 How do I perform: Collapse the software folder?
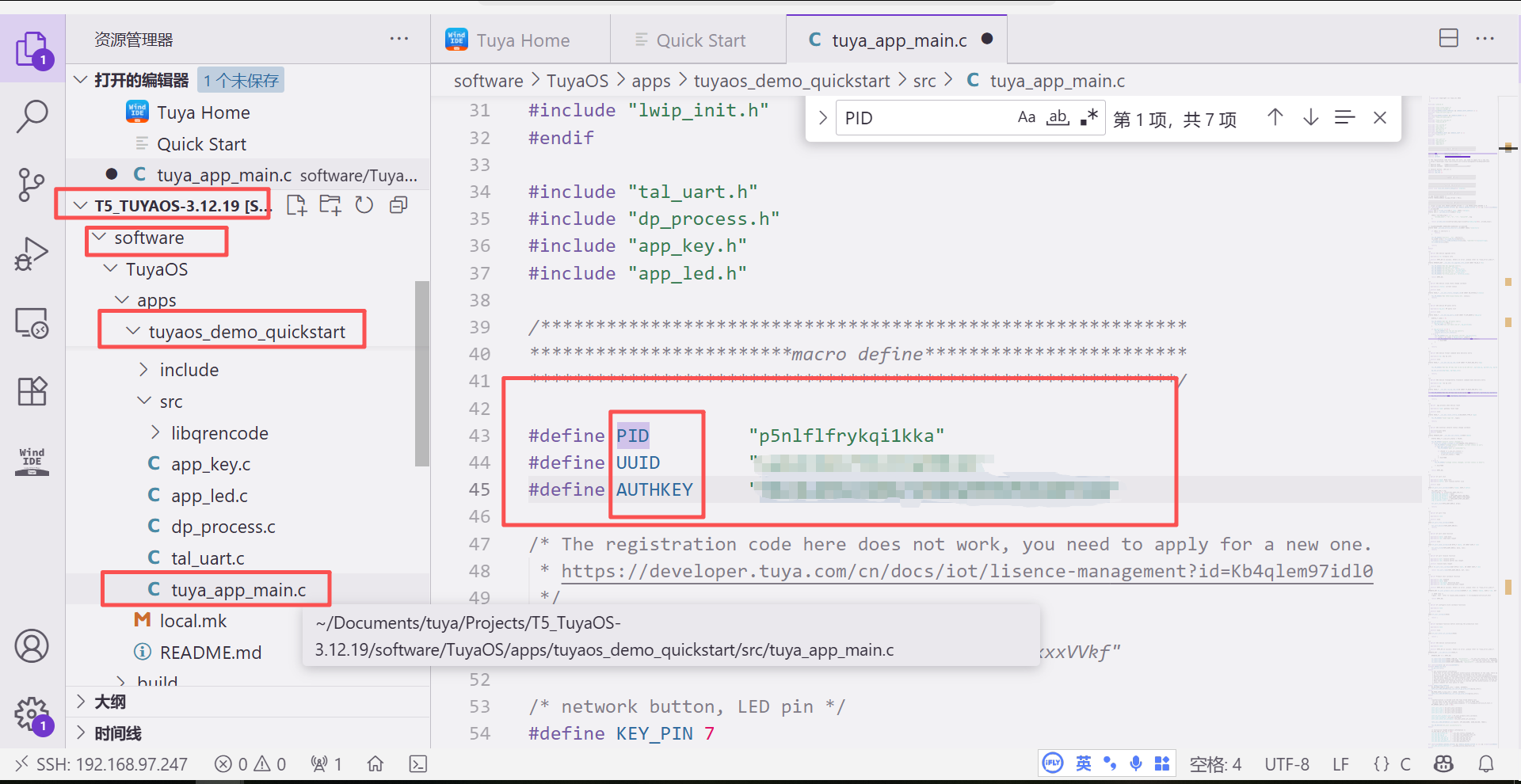(x=99, y=238)
